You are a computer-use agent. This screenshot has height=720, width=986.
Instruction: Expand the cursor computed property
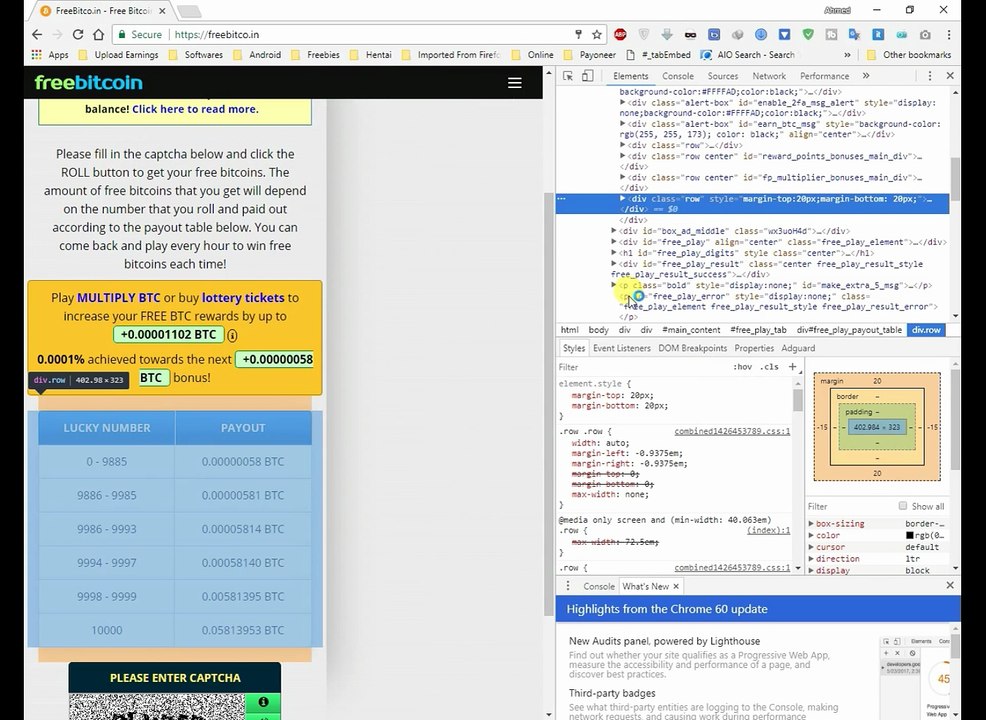click(811, 547)
